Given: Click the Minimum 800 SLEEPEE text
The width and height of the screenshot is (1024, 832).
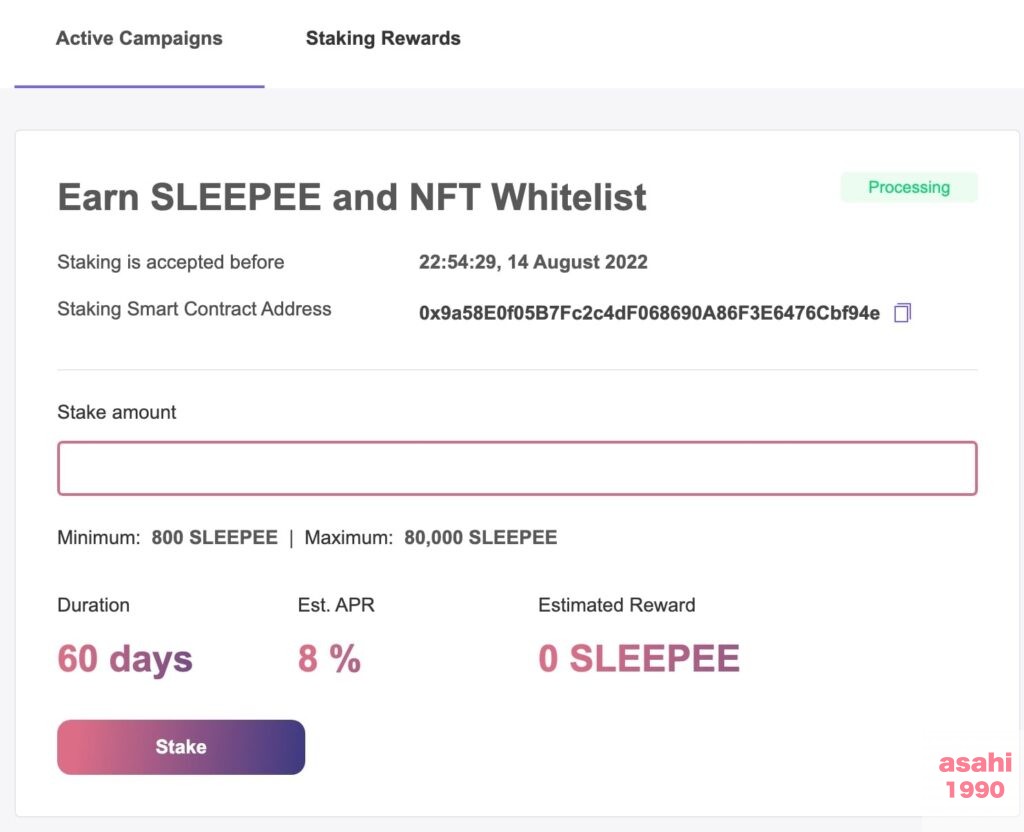Looking at the screenshot, I should (x=167, y=537).
